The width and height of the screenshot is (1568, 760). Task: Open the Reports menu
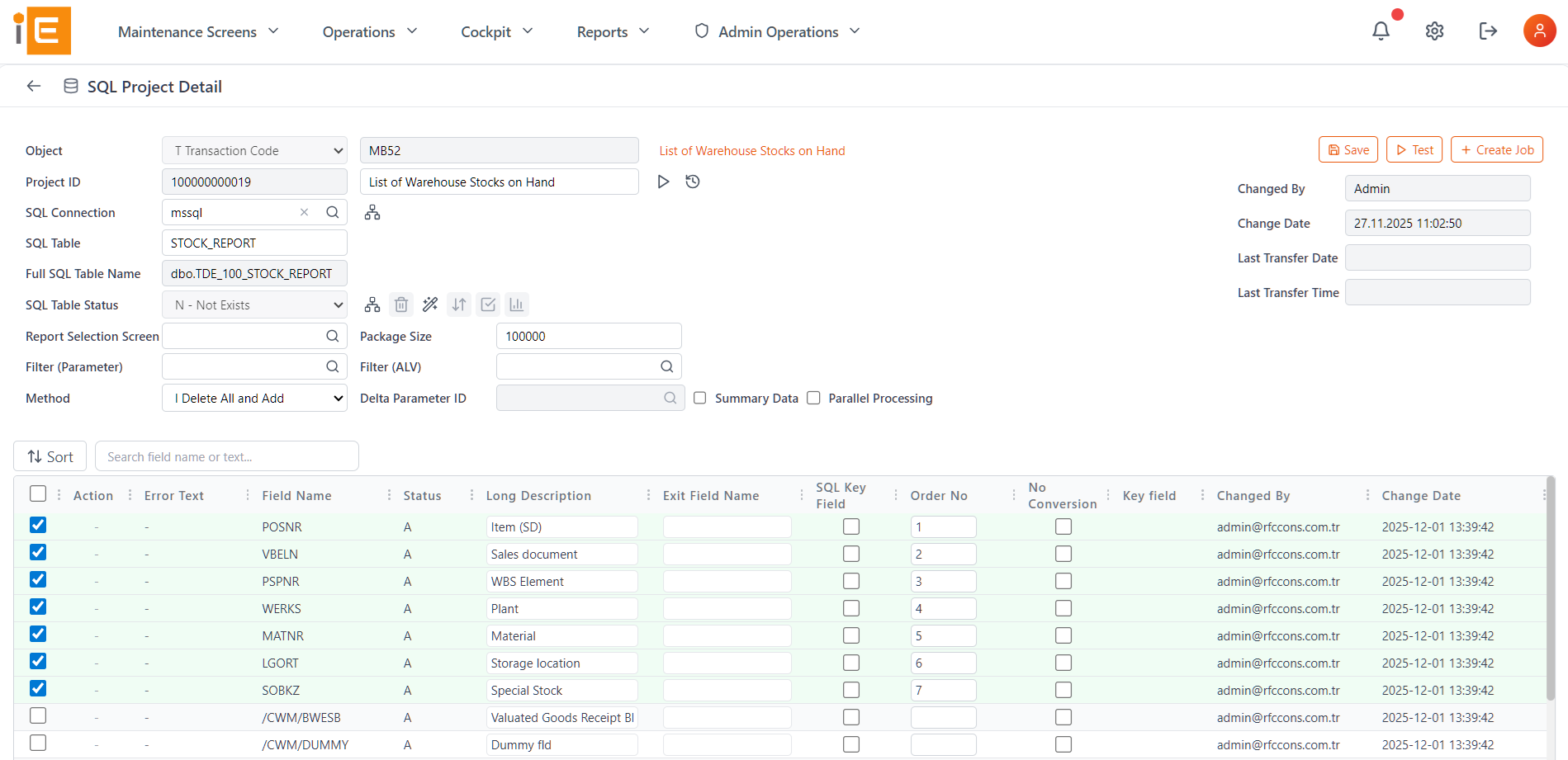(x=611, y=31)
